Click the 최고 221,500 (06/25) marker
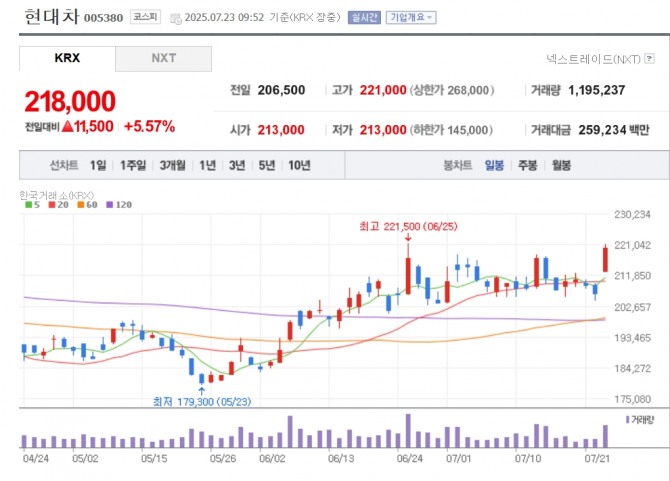670x481 pixels. coord(408,226)
